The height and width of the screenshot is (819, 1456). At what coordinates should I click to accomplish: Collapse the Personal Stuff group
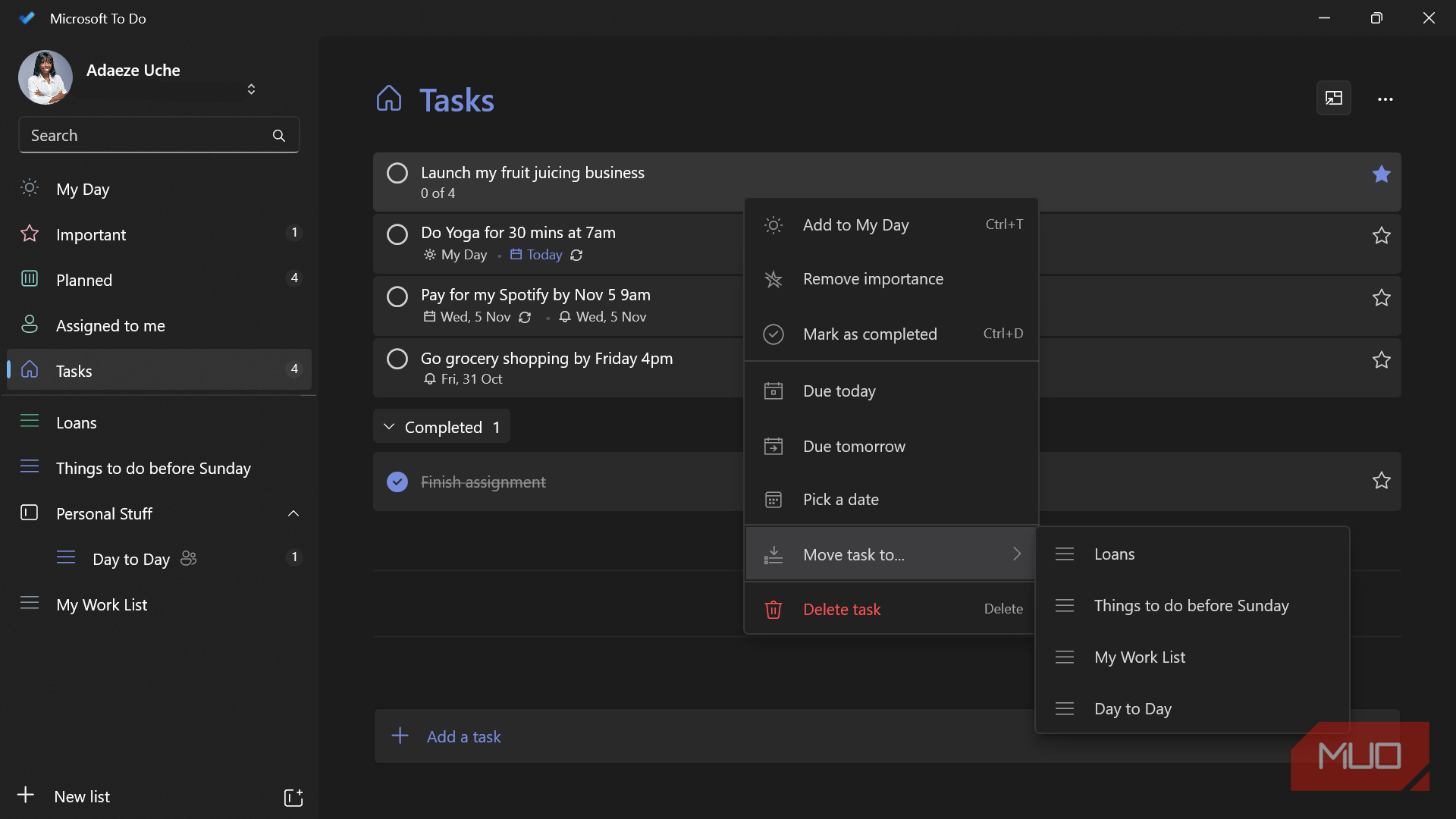coord(293,514)
